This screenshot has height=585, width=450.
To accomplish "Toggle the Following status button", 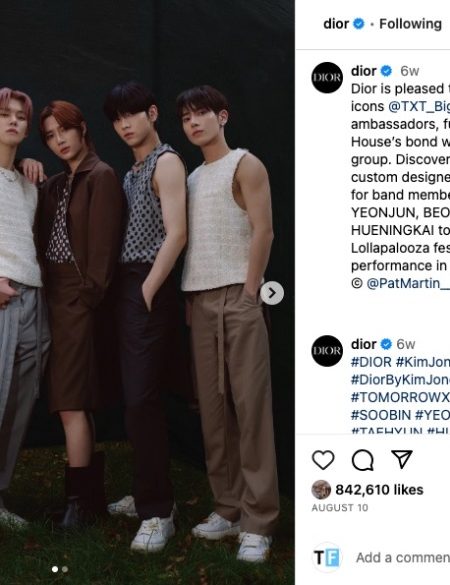I will coord(410,24).
